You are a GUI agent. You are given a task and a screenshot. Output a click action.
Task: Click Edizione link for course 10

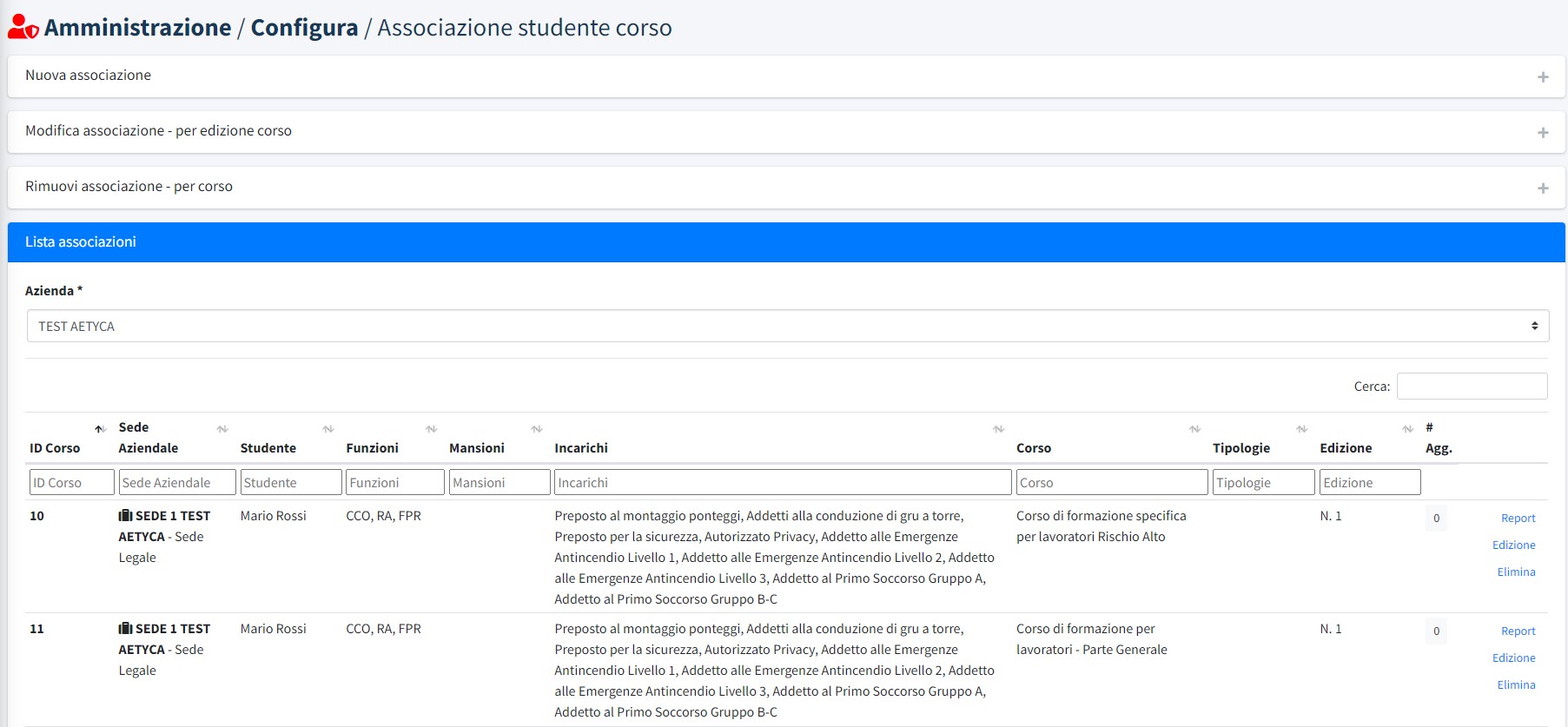tap(1513, 545)
